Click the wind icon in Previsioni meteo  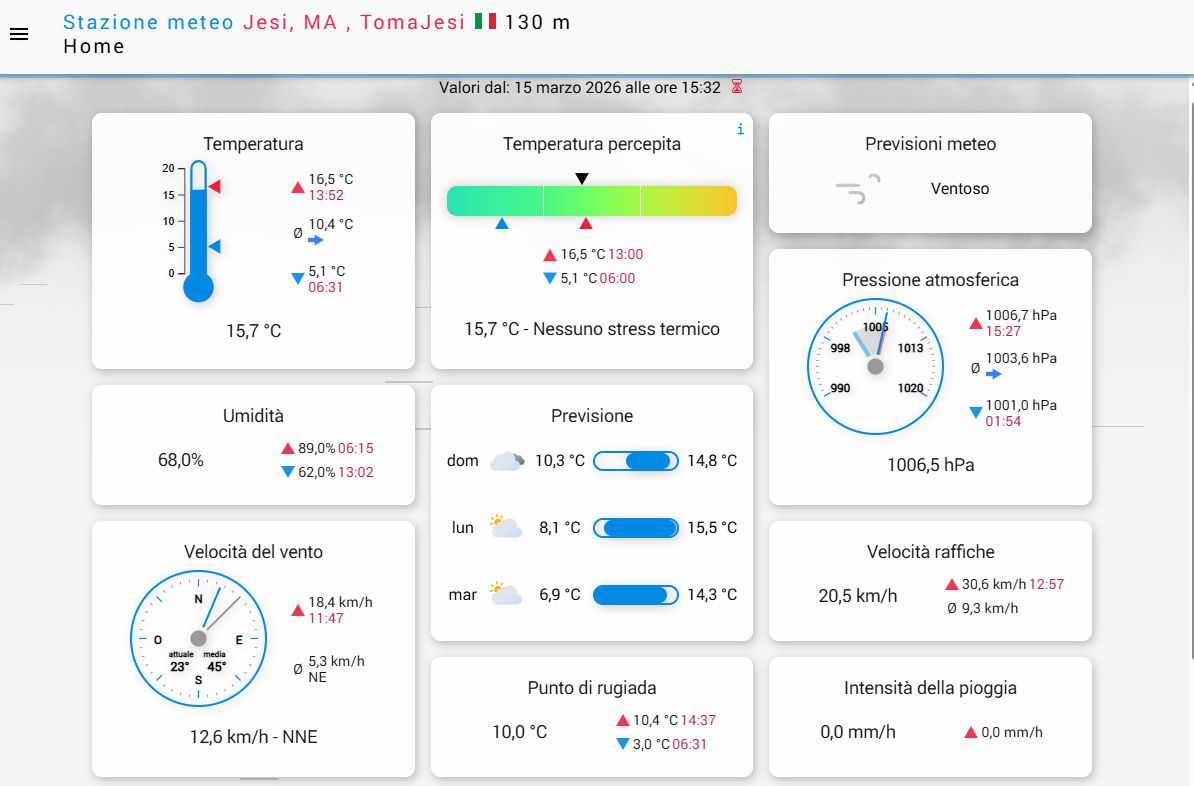858,188
